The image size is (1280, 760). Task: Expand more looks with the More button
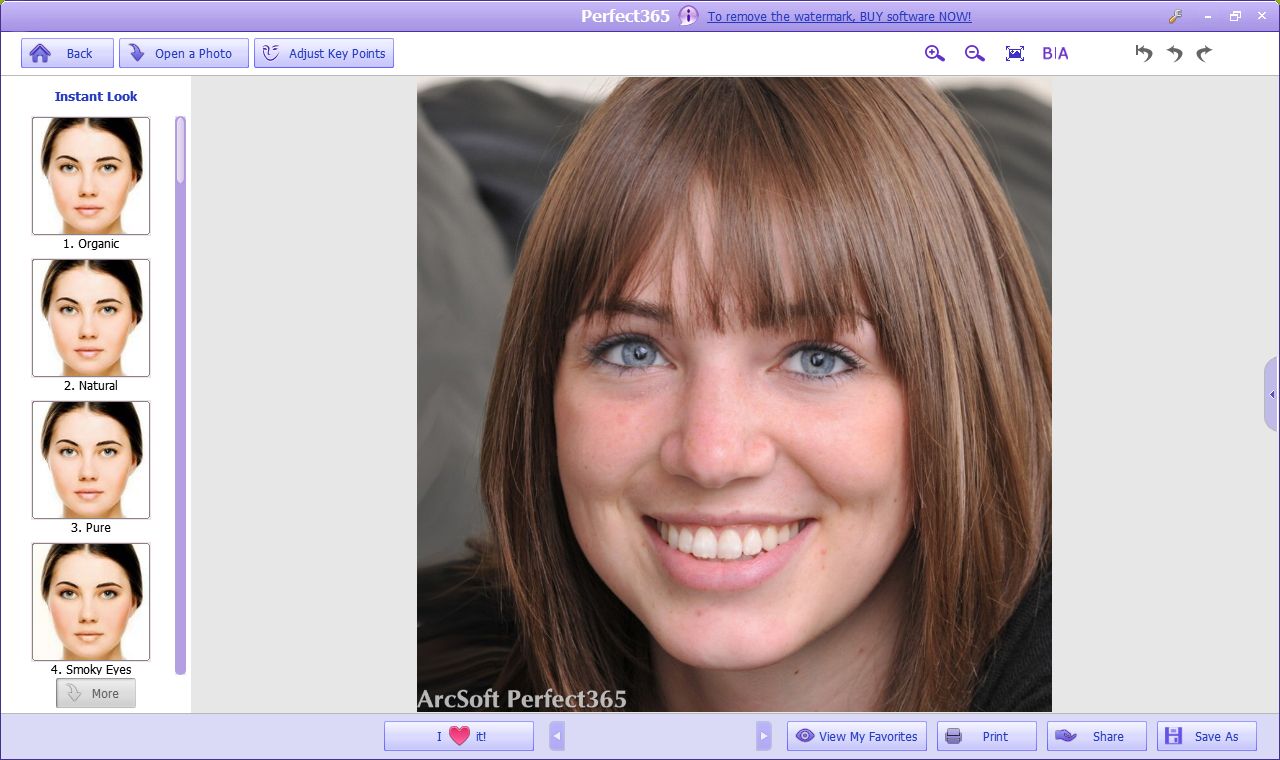[96, 693]
